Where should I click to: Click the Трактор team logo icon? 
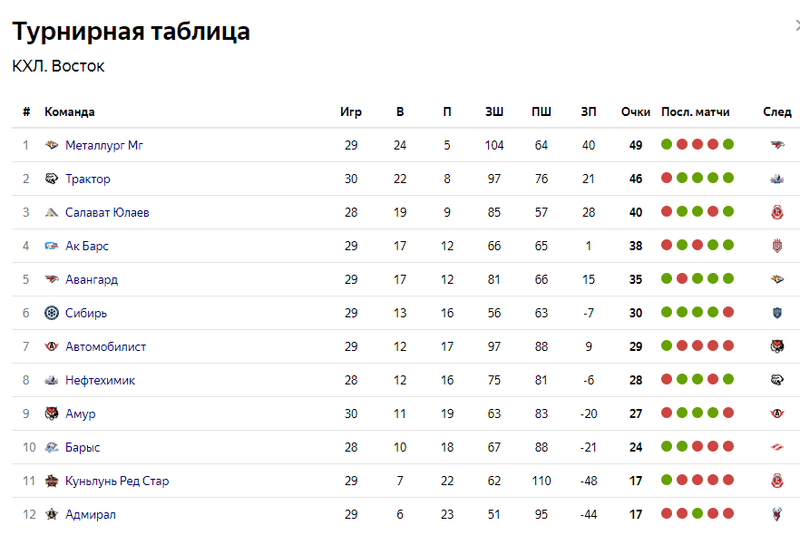[x=52, y=179]
